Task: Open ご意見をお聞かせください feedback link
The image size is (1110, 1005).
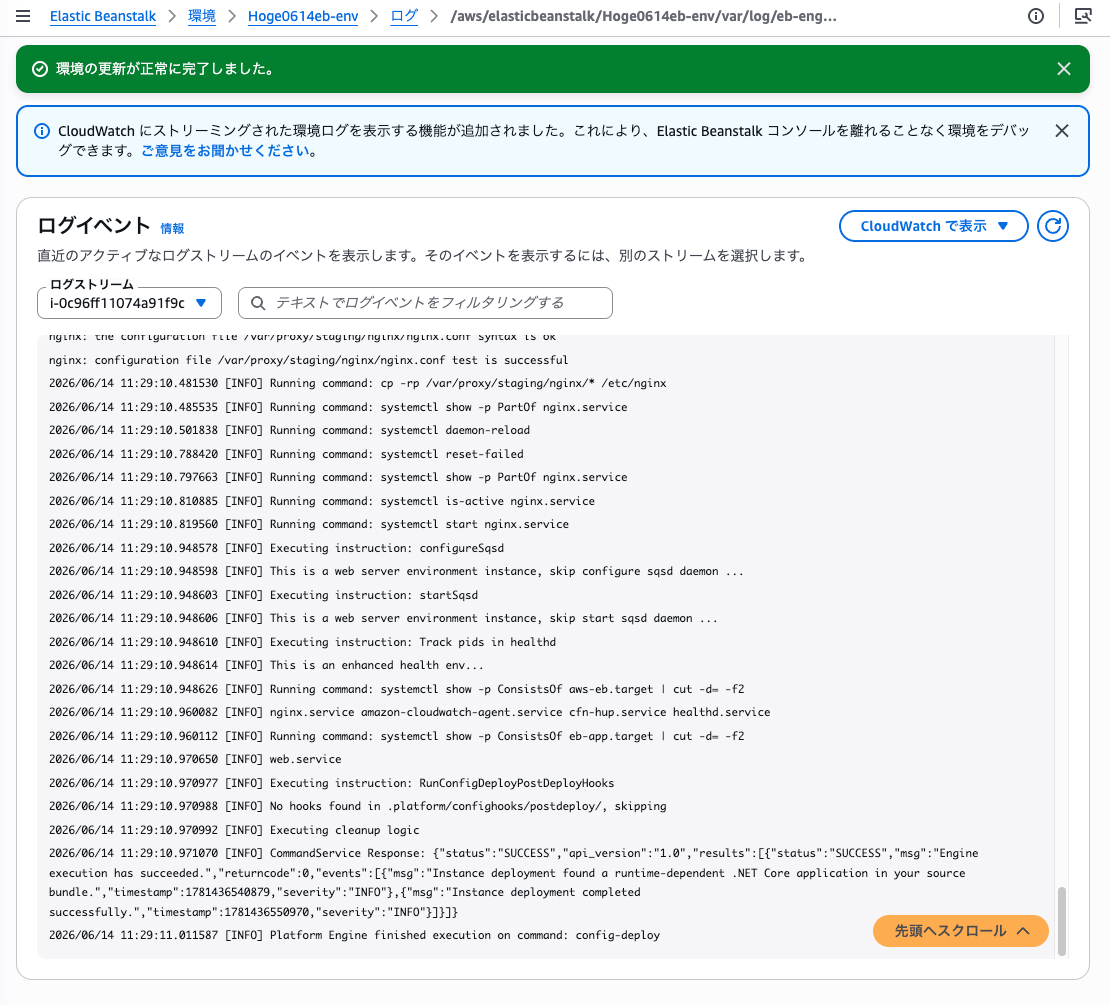Action: pos(225,151)
